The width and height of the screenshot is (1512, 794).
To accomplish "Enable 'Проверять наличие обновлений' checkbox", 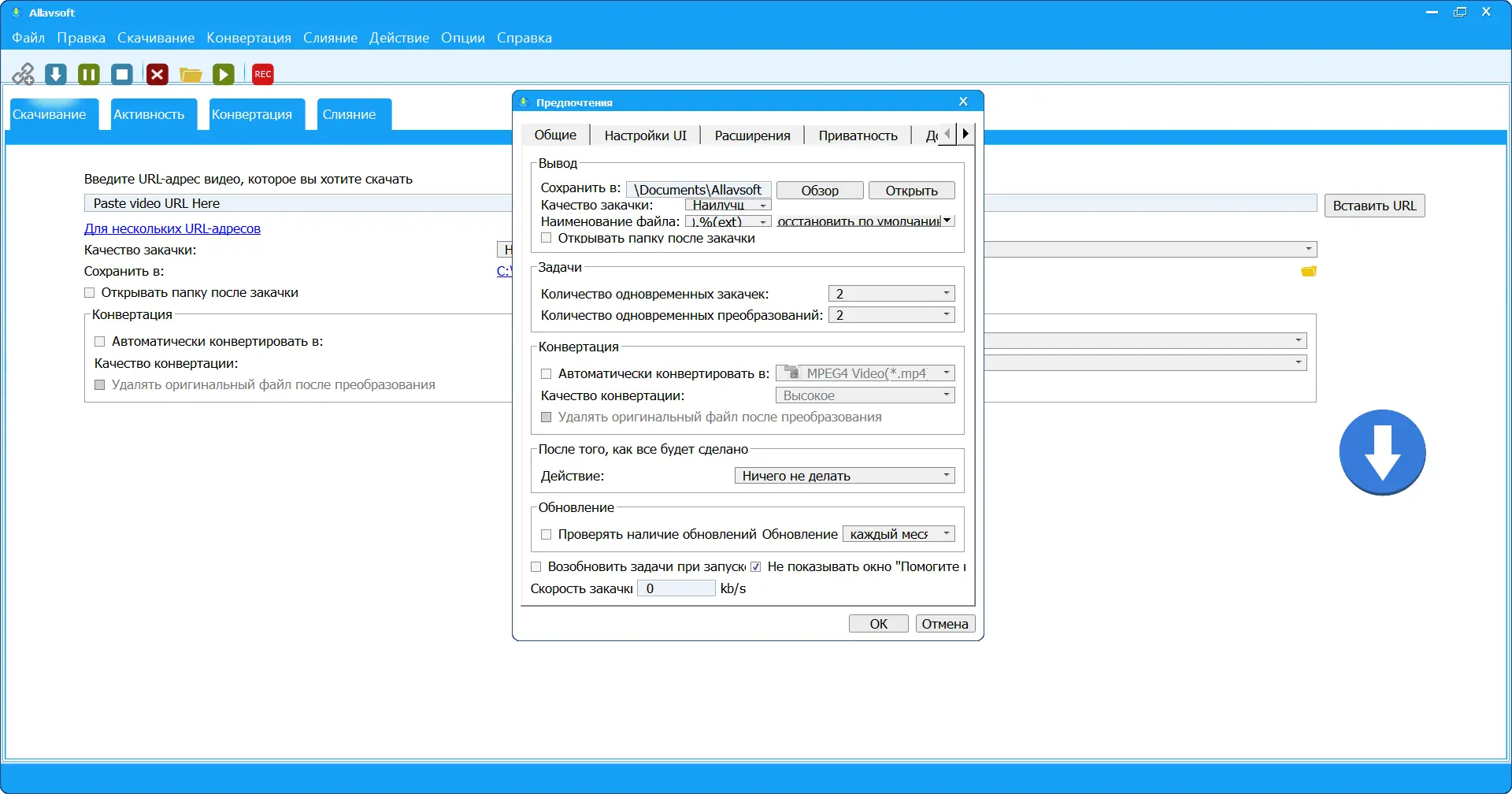I will tap(547, 534).
